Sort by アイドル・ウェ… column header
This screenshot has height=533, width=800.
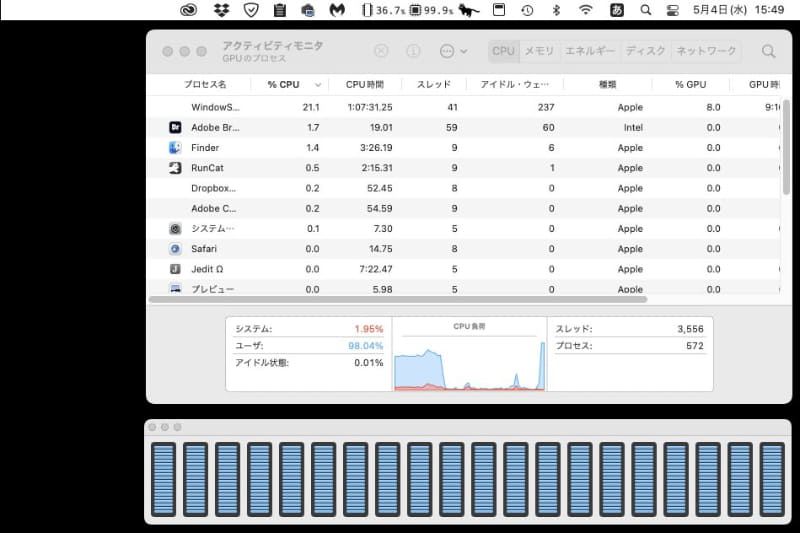point(514,85)
